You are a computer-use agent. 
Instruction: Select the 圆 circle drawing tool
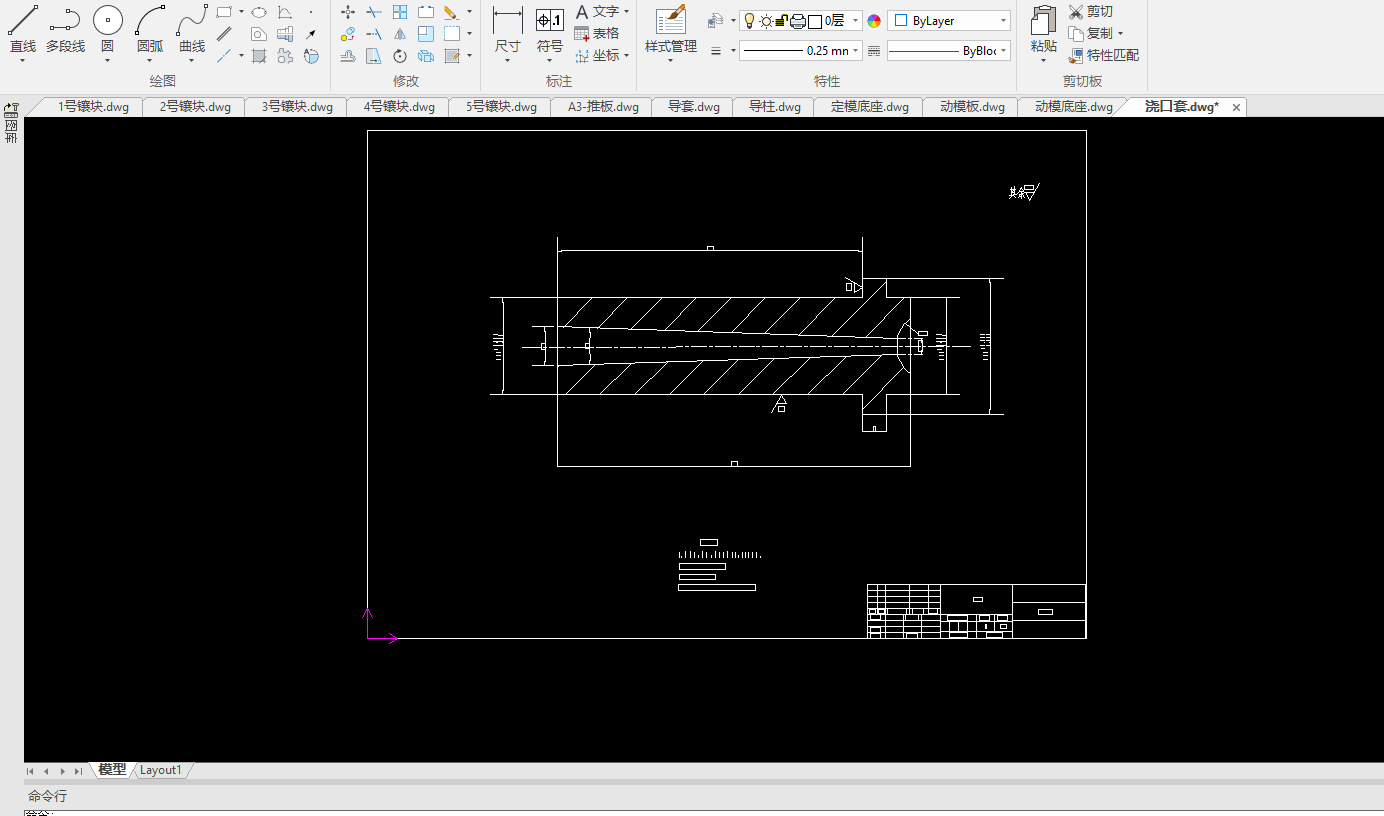(107, 30)
